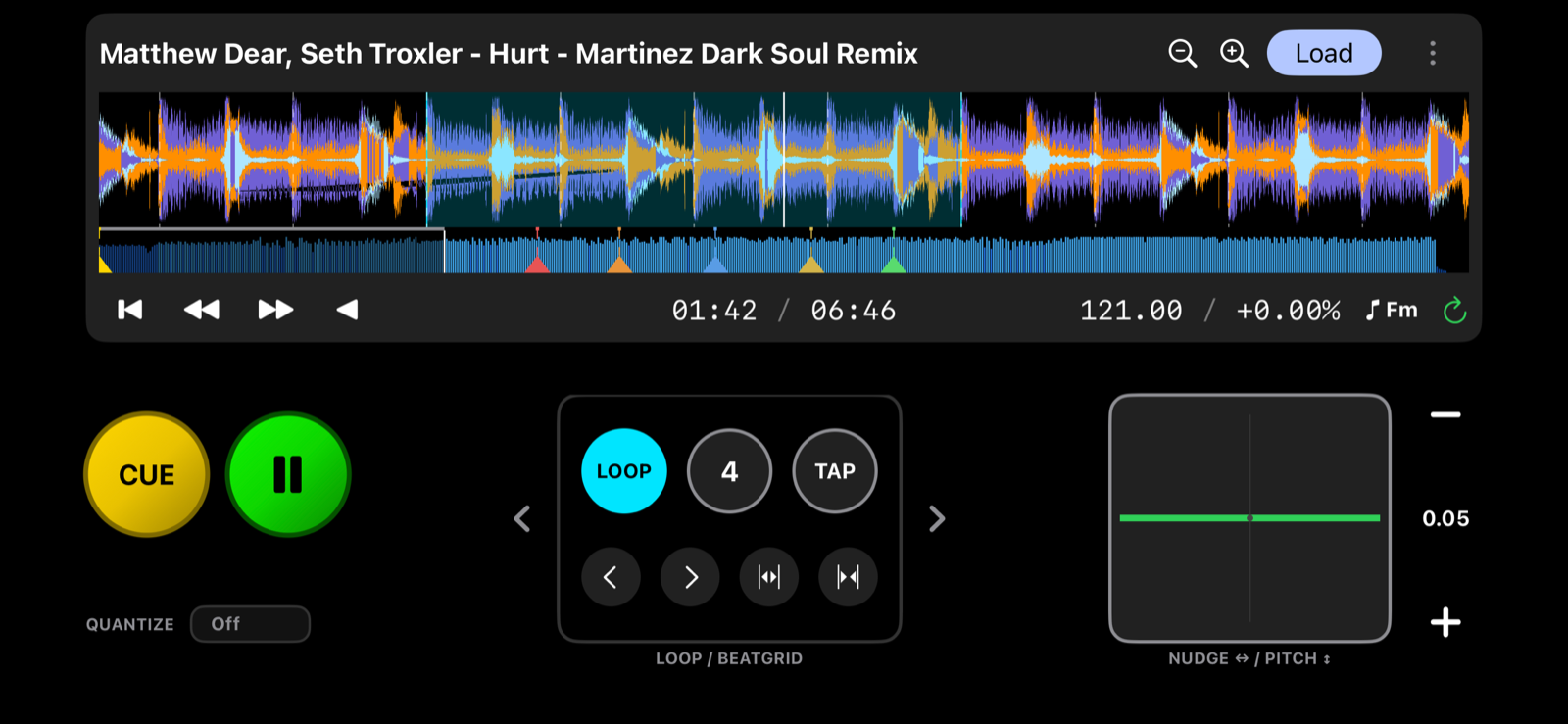The height and width of the screenshot is (724, 1568).
Task: Click the +0.00% pitch percentage
Action: point(1288,311)
